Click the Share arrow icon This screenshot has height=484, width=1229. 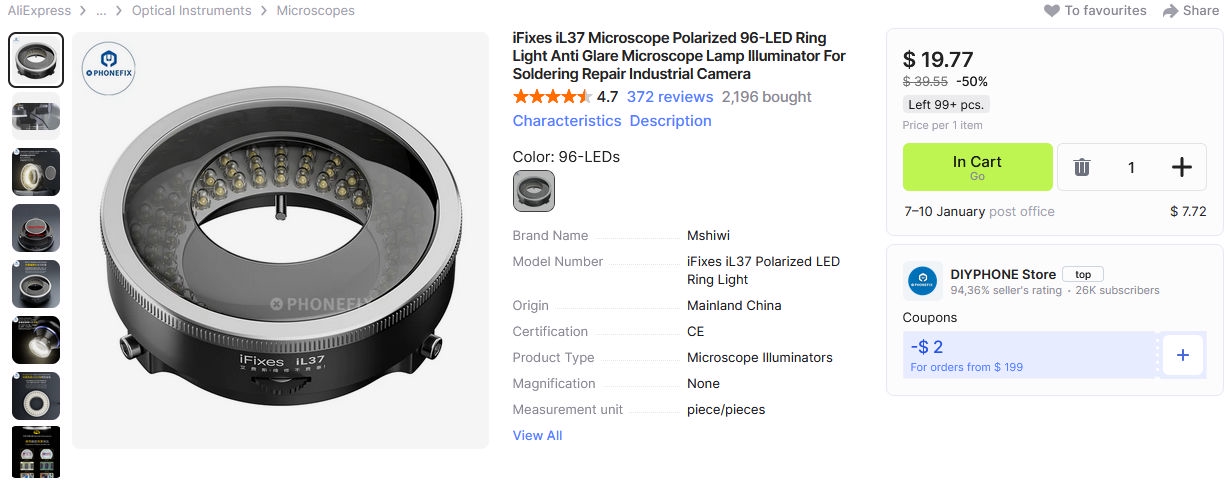pos(1170,11)
